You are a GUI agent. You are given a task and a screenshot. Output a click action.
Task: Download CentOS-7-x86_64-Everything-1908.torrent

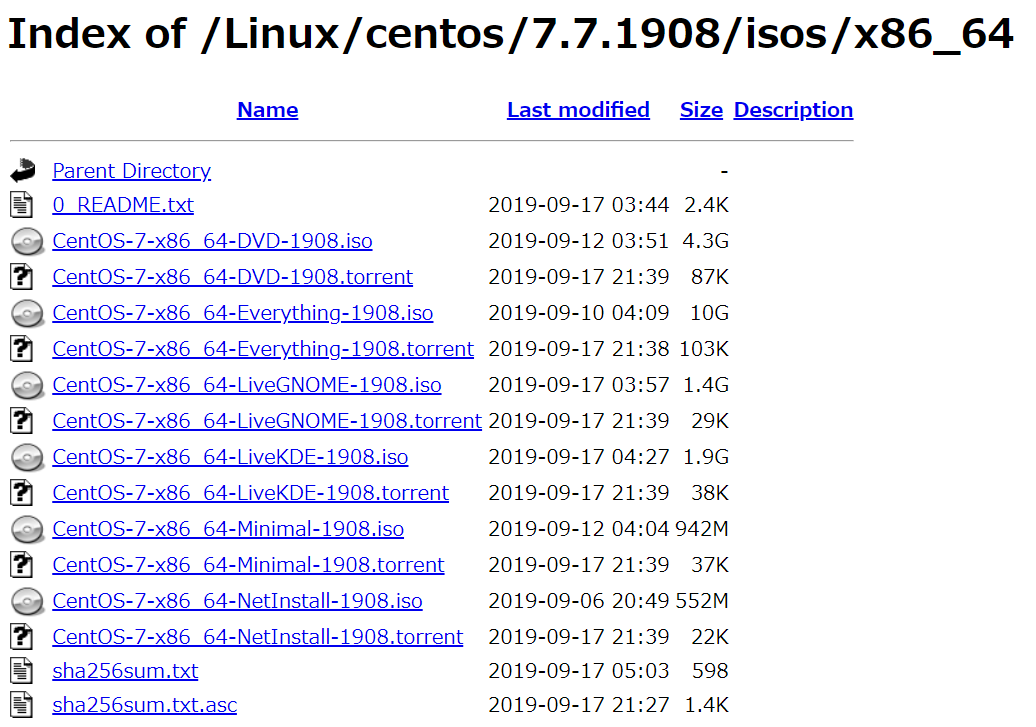(265, 349)
